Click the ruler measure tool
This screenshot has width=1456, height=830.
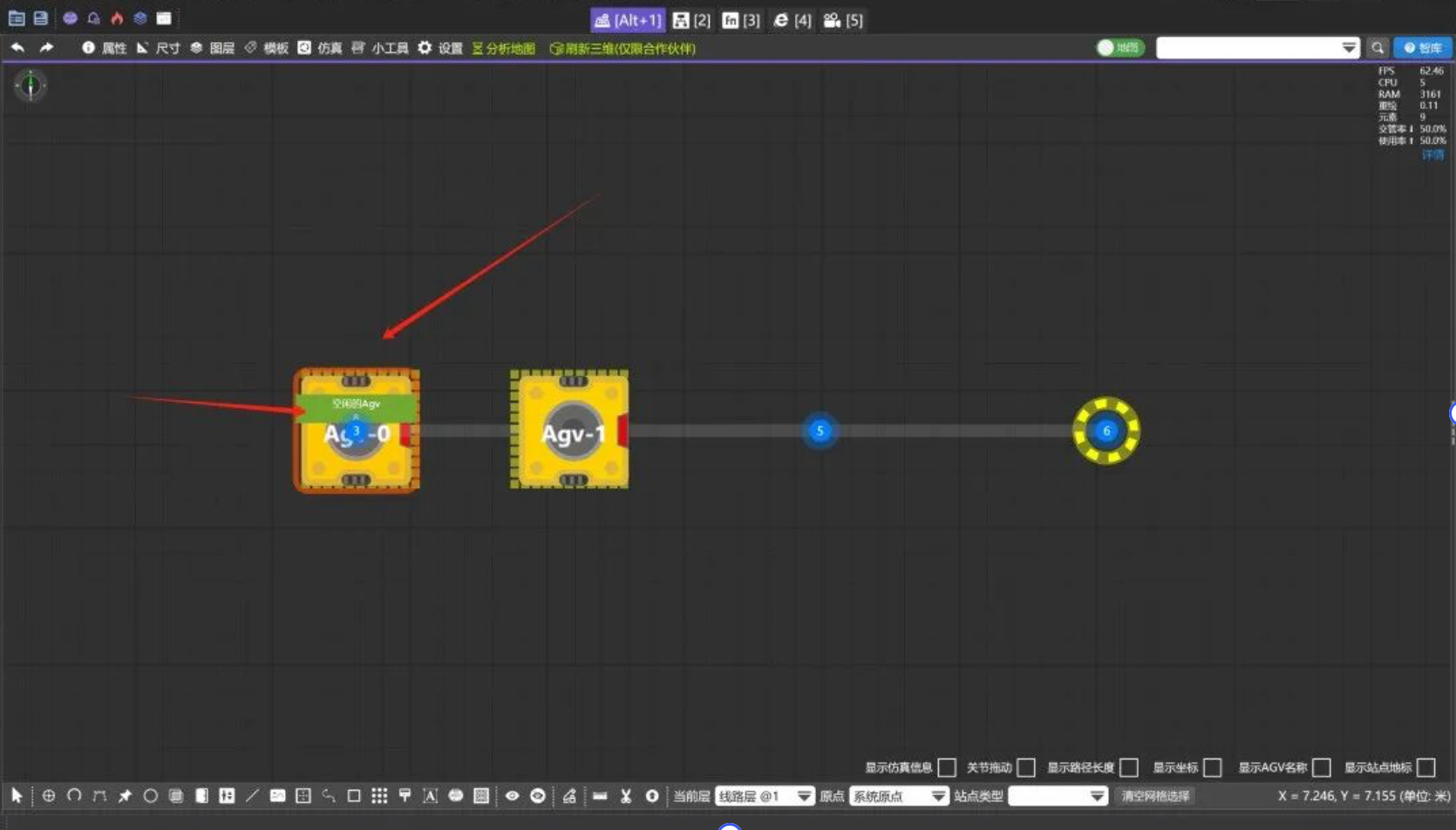pyautogui.click(x=600, y=795)
